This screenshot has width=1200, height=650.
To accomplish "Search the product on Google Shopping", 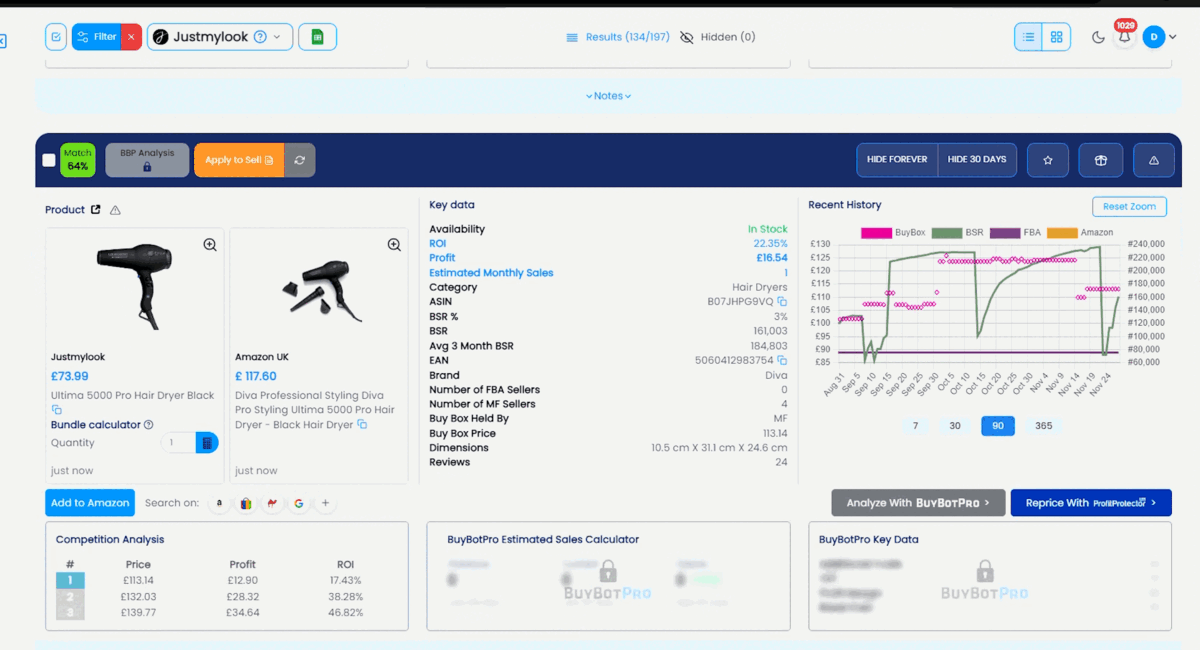I will (x=245, y=503).
